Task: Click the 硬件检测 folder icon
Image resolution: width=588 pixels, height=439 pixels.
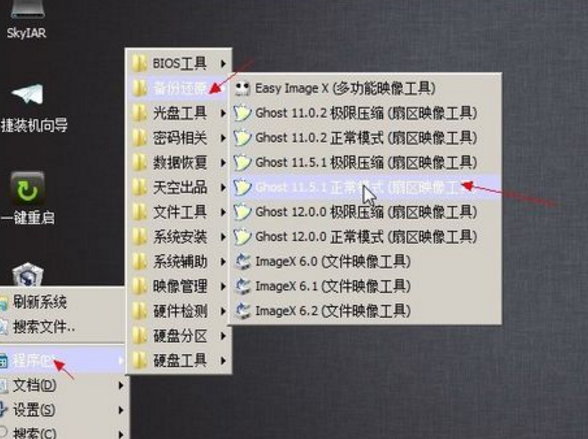Action: click(140, 311)
